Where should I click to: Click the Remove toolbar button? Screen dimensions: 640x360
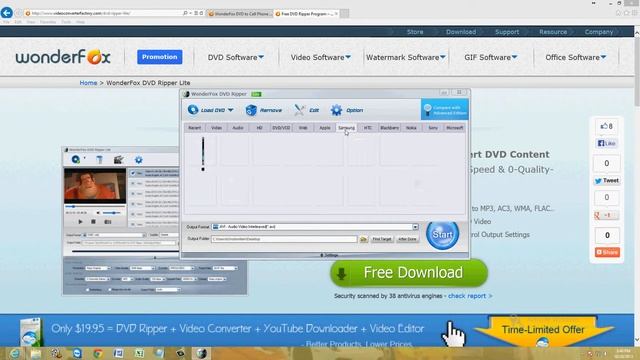264,110
